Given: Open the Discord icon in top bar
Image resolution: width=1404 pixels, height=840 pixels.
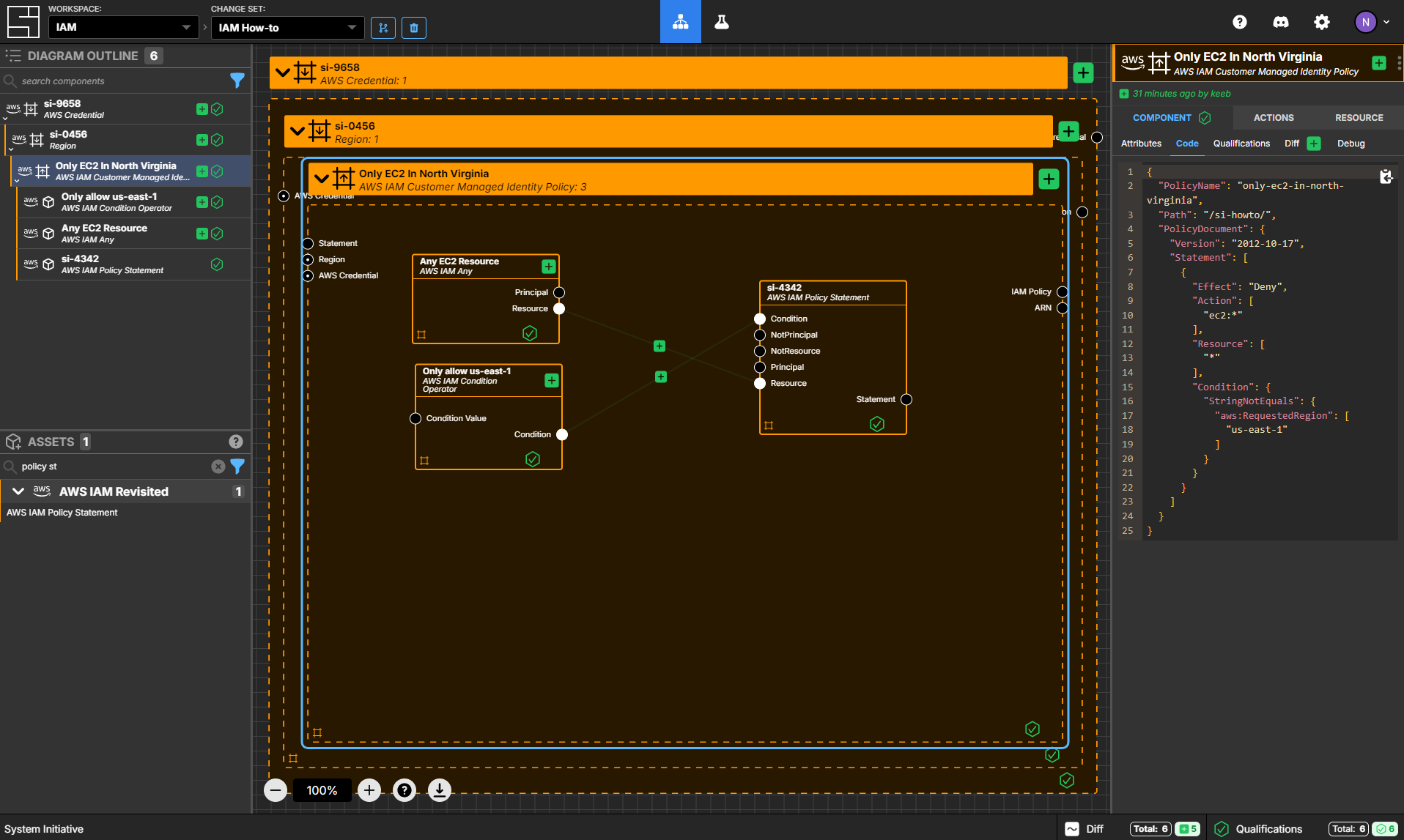Looking at the screenshot, I should 1281,22.
